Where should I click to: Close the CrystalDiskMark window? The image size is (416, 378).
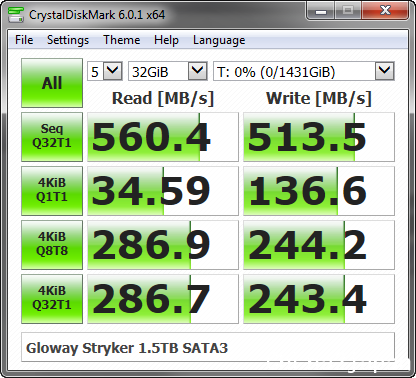coord(385,11)
